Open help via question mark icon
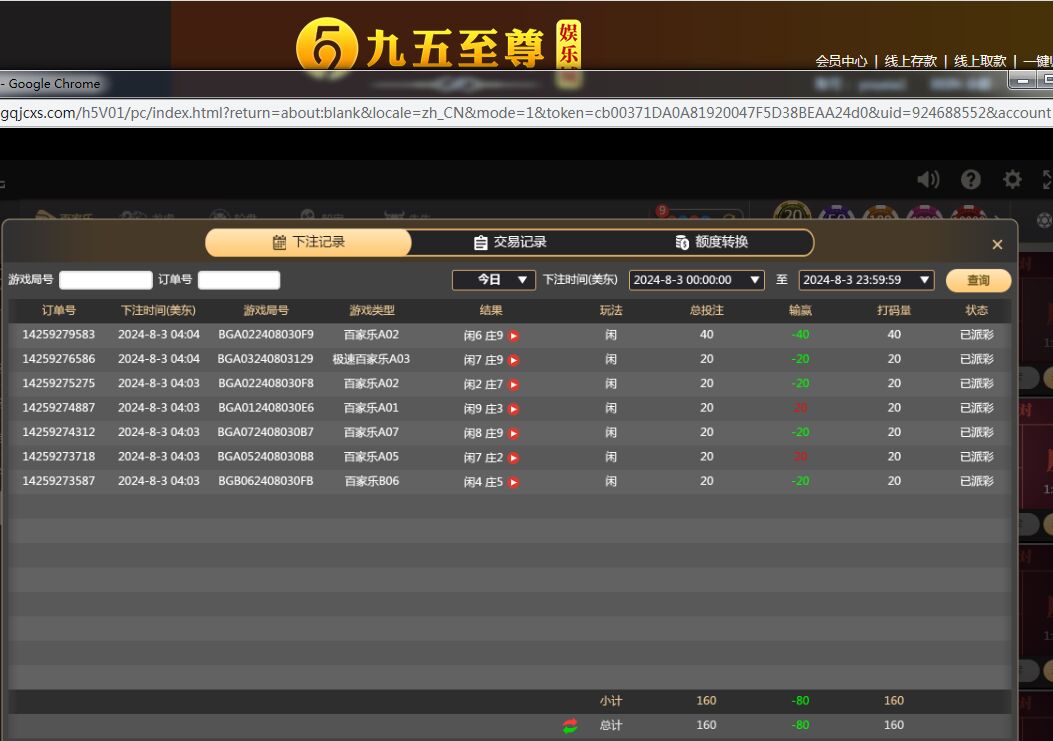Screen dimensions: 1053x741 click(x=971, y=179)
